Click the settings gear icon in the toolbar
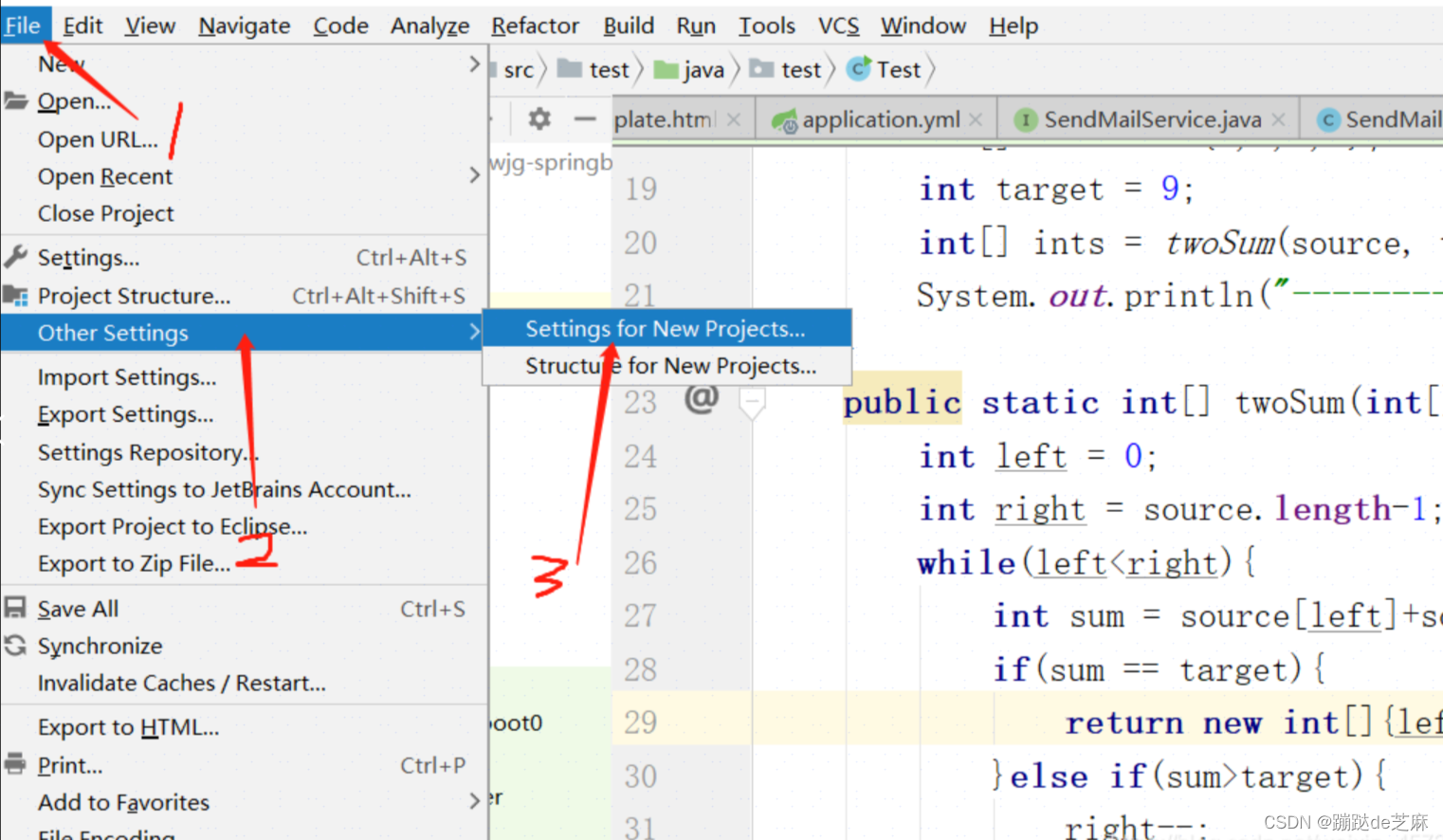 coord(538,119)
